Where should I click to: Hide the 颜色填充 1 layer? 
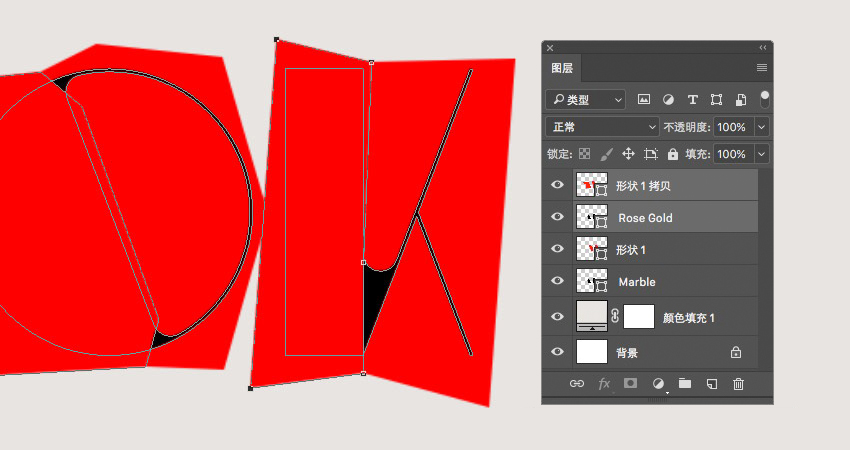(557, 317)
